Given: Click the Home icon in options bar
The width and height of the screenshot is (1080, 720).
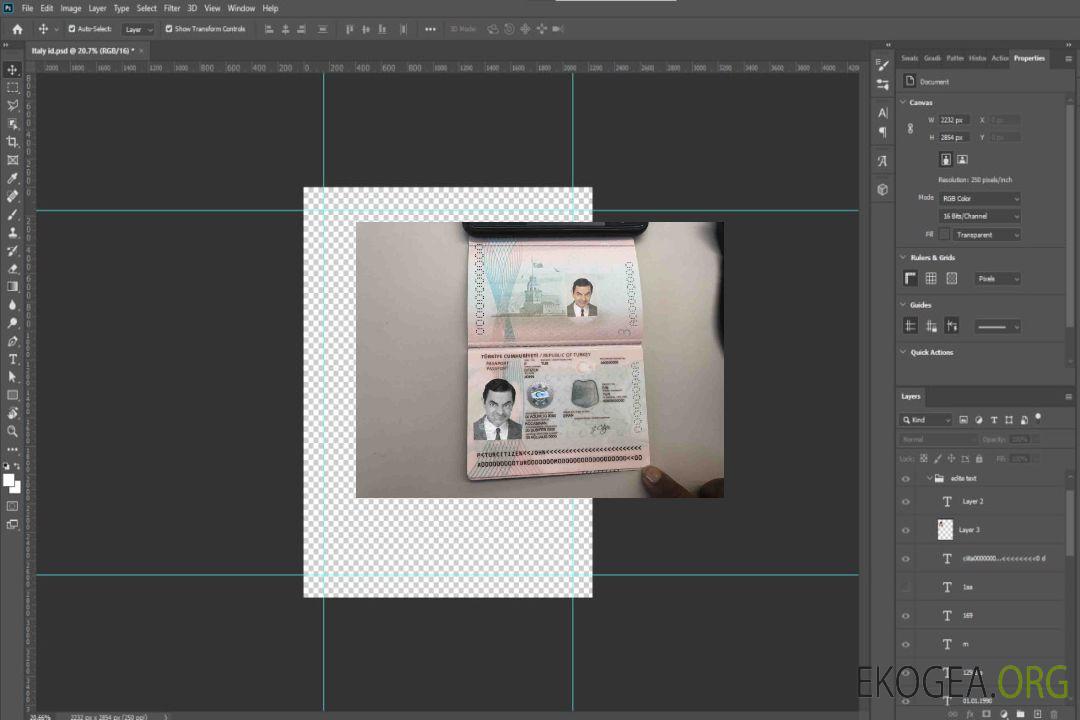Looking at the screenshot, I should (17, 29).
